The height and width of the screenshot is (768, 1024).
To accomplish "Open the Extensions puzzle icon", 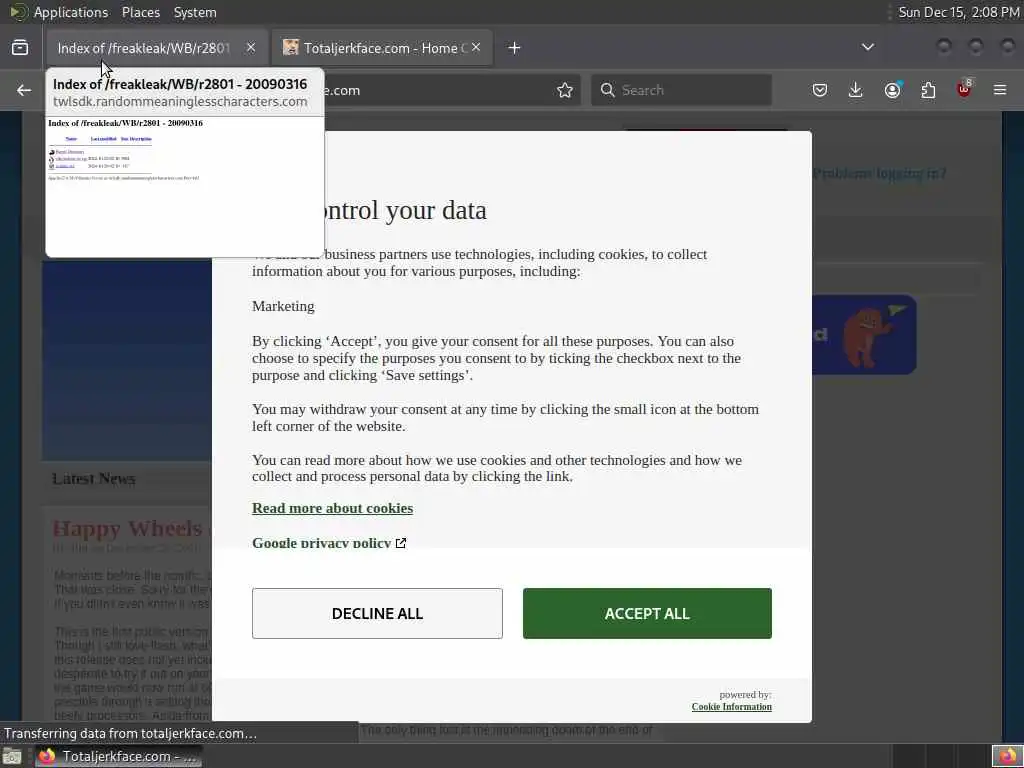I will pos(928,90).
